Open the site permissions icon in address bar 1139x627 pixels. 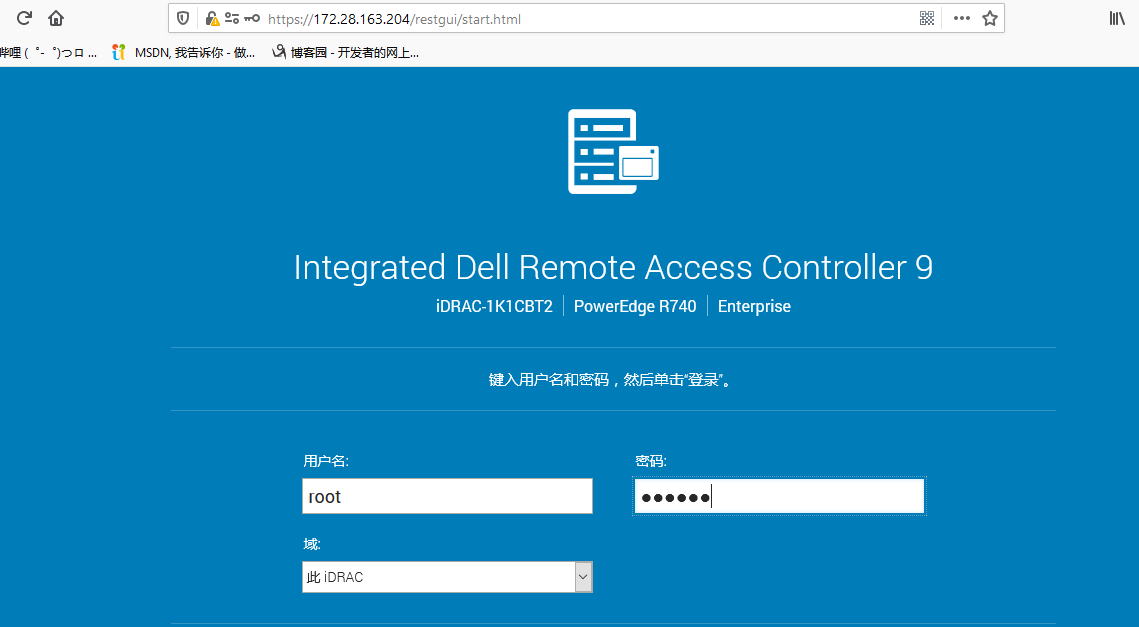232,18
